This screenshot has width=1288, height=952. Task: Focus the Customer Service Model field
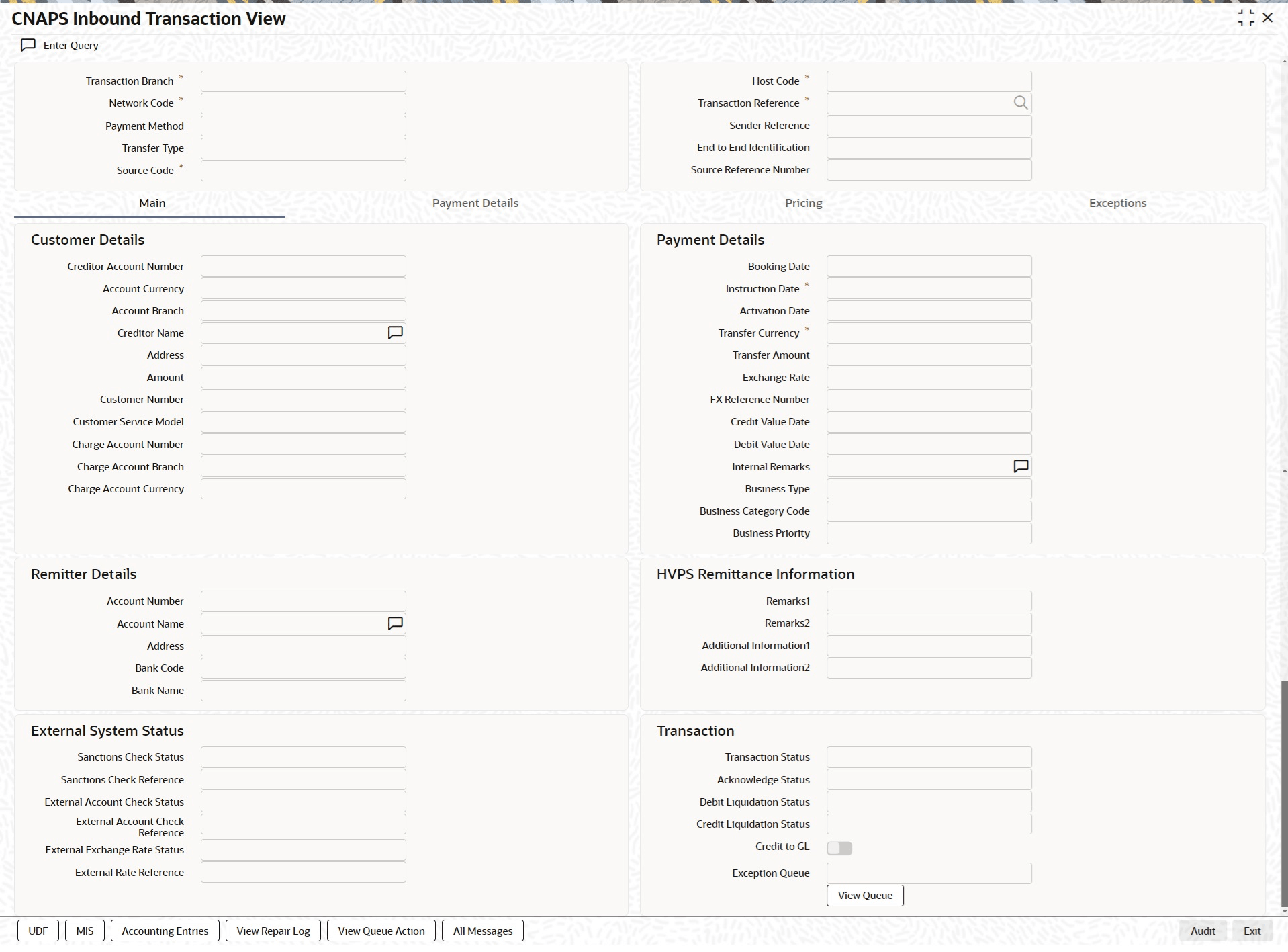click(304, 422)
